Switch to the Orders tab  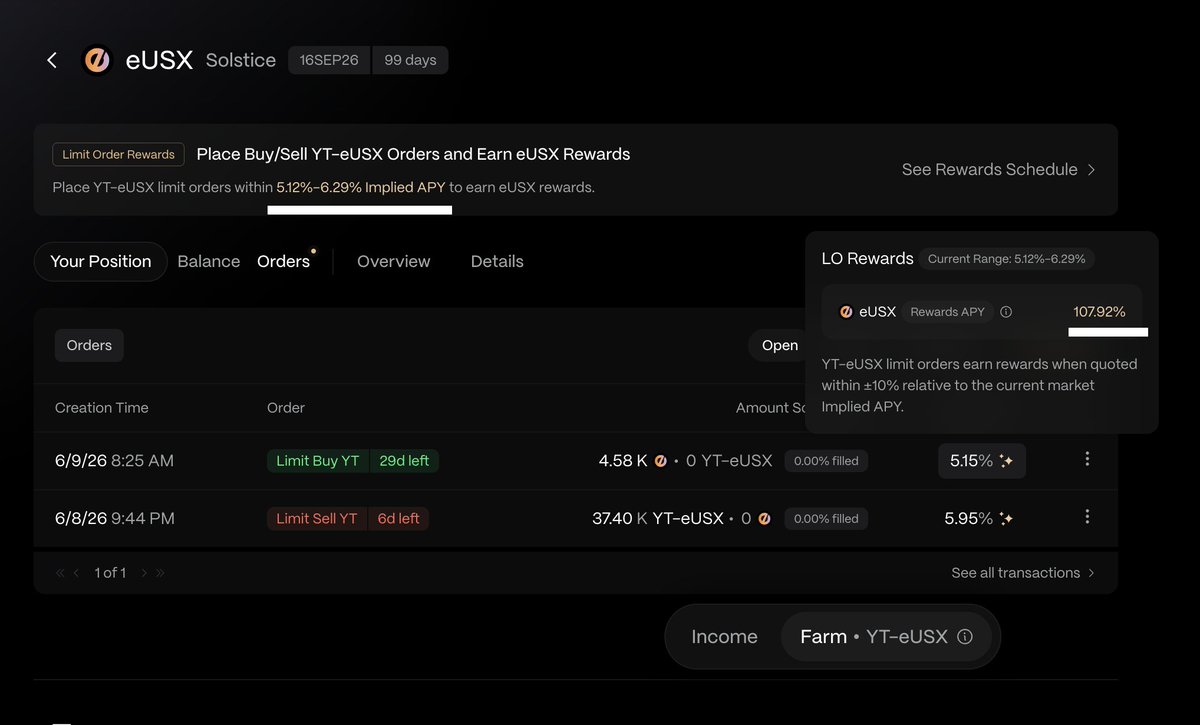284,261
